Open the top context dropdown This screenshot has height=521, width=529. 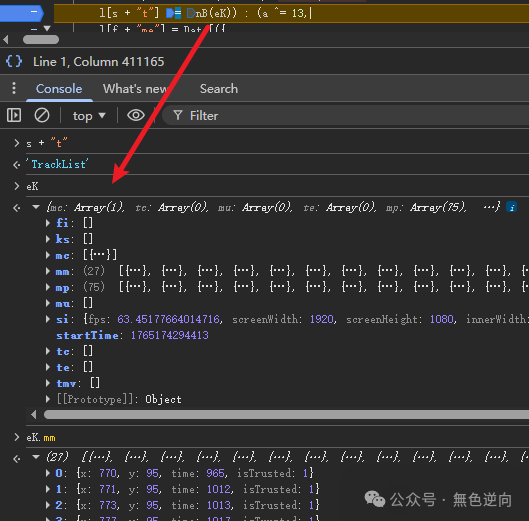89,116
